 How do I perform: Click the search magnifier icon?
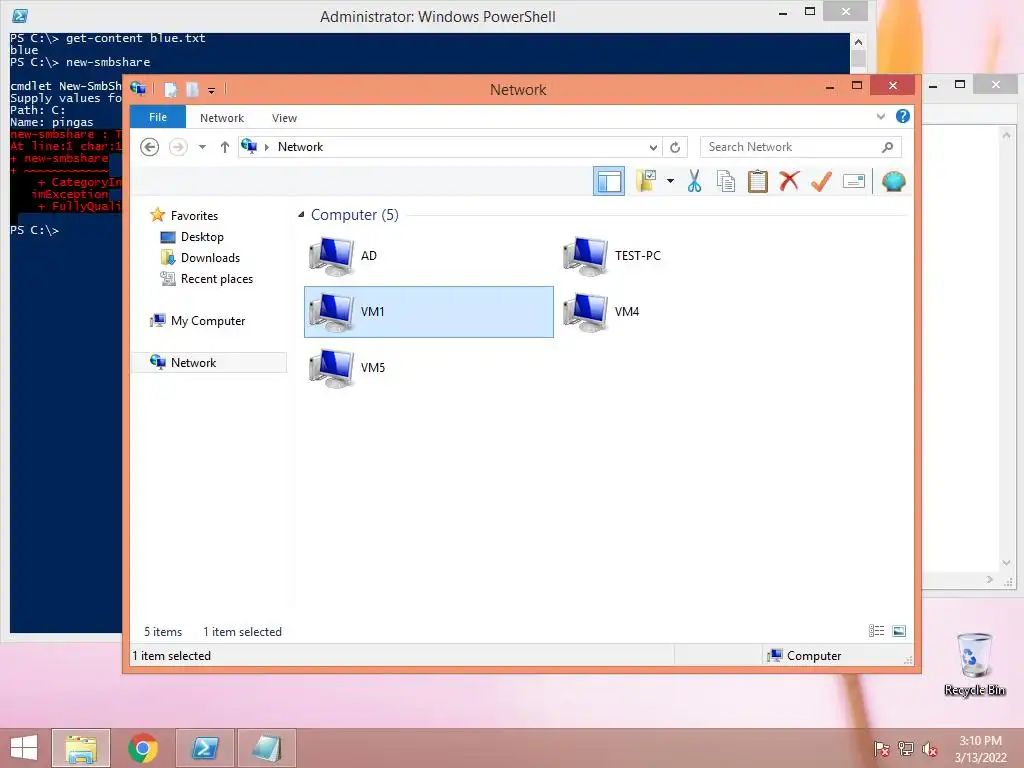pos(887,147)
